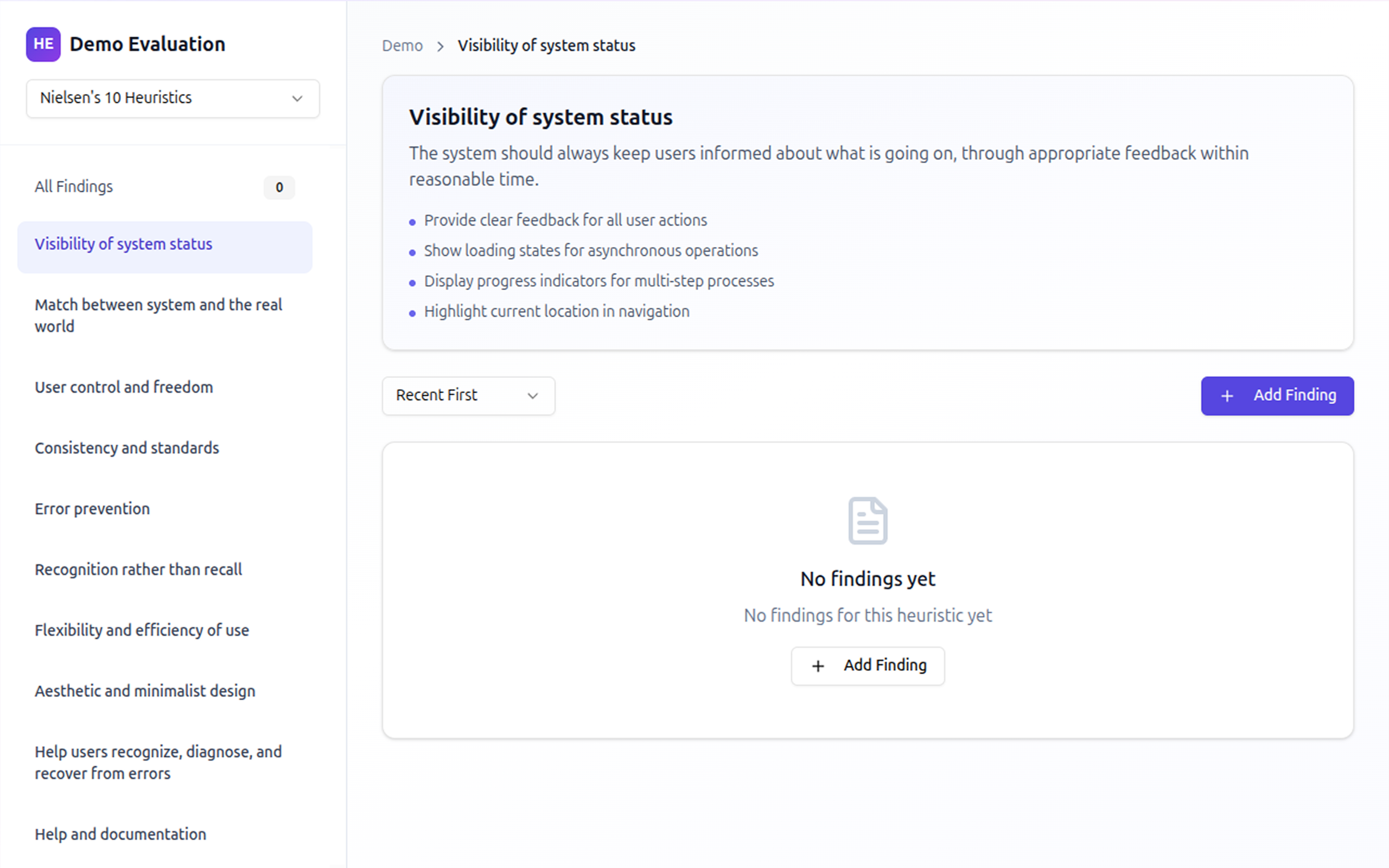Click the Demo breadcrumb link
This screenshot has width=1389, height=868.
point(403,46)
